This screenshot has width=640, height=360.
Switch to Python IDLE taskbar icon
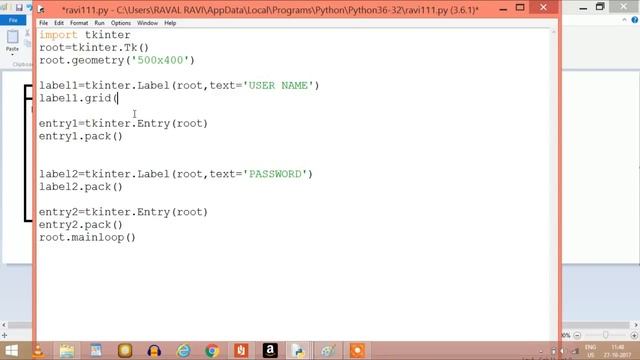point(299,351)
